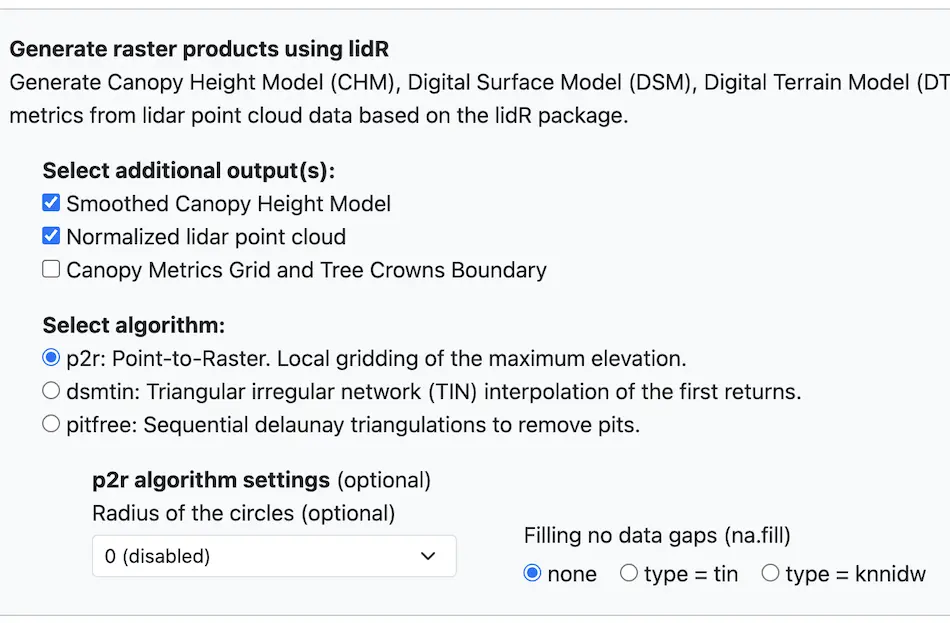
Task: Disable the Normalized lidar point cloud checkbox
Action: click(51, 237)
